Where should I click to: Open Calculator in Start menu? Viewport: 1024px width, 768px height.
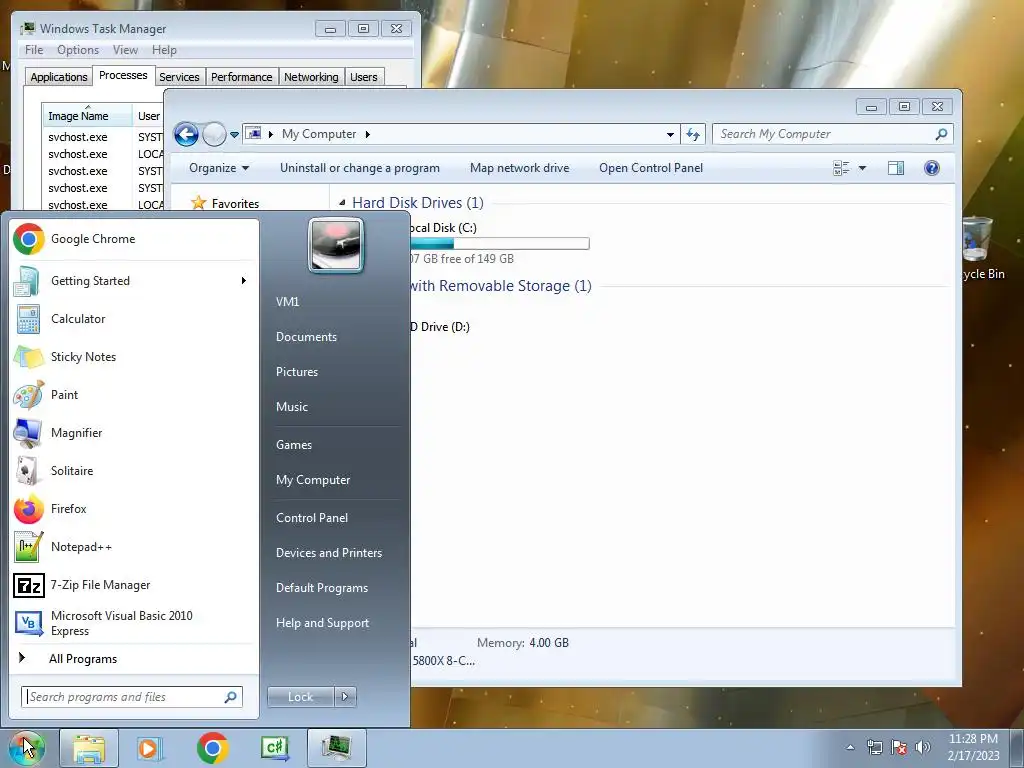pos(133,319)
